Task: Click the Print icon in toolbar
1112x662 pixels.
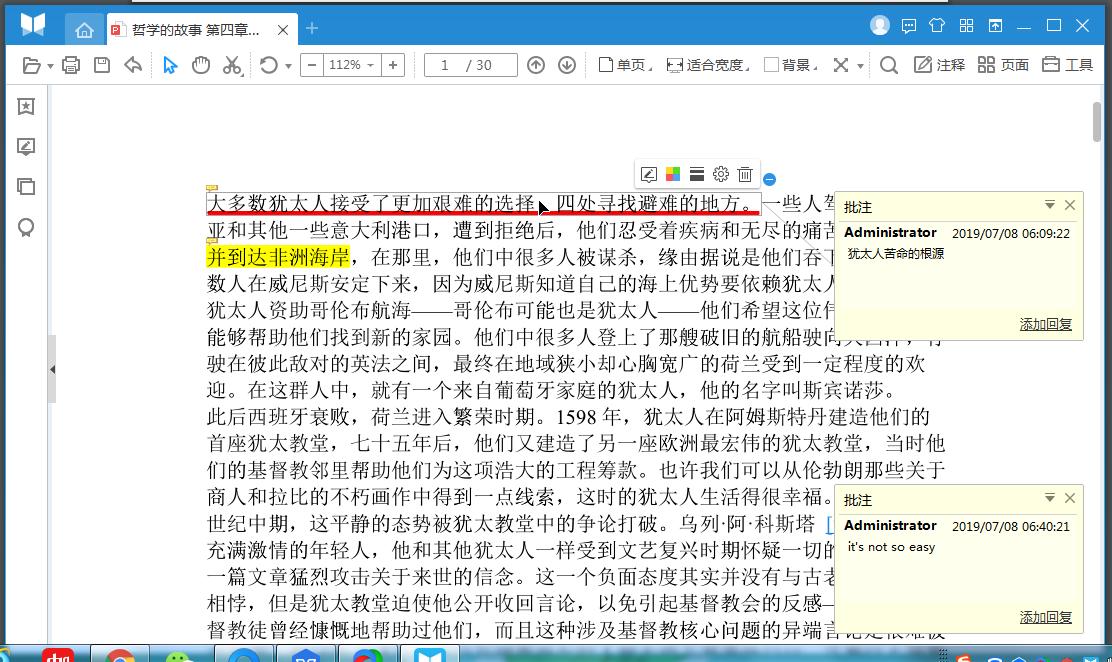Action: pos(71,65)
